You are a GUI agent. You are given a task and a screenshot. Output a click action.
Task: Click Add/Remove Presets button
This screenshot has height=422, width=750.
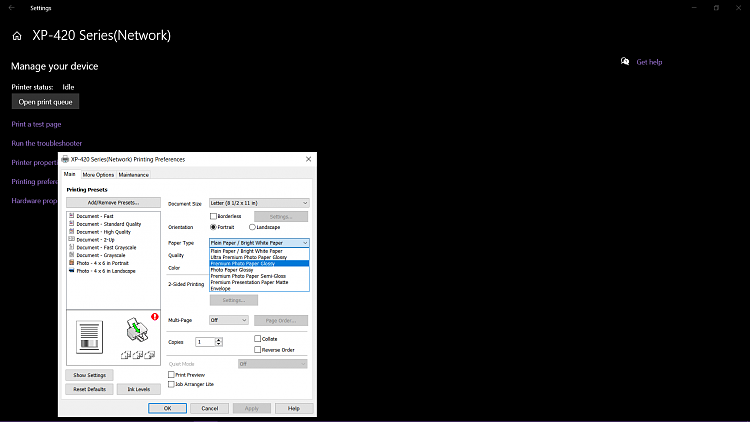click(113, 203)
